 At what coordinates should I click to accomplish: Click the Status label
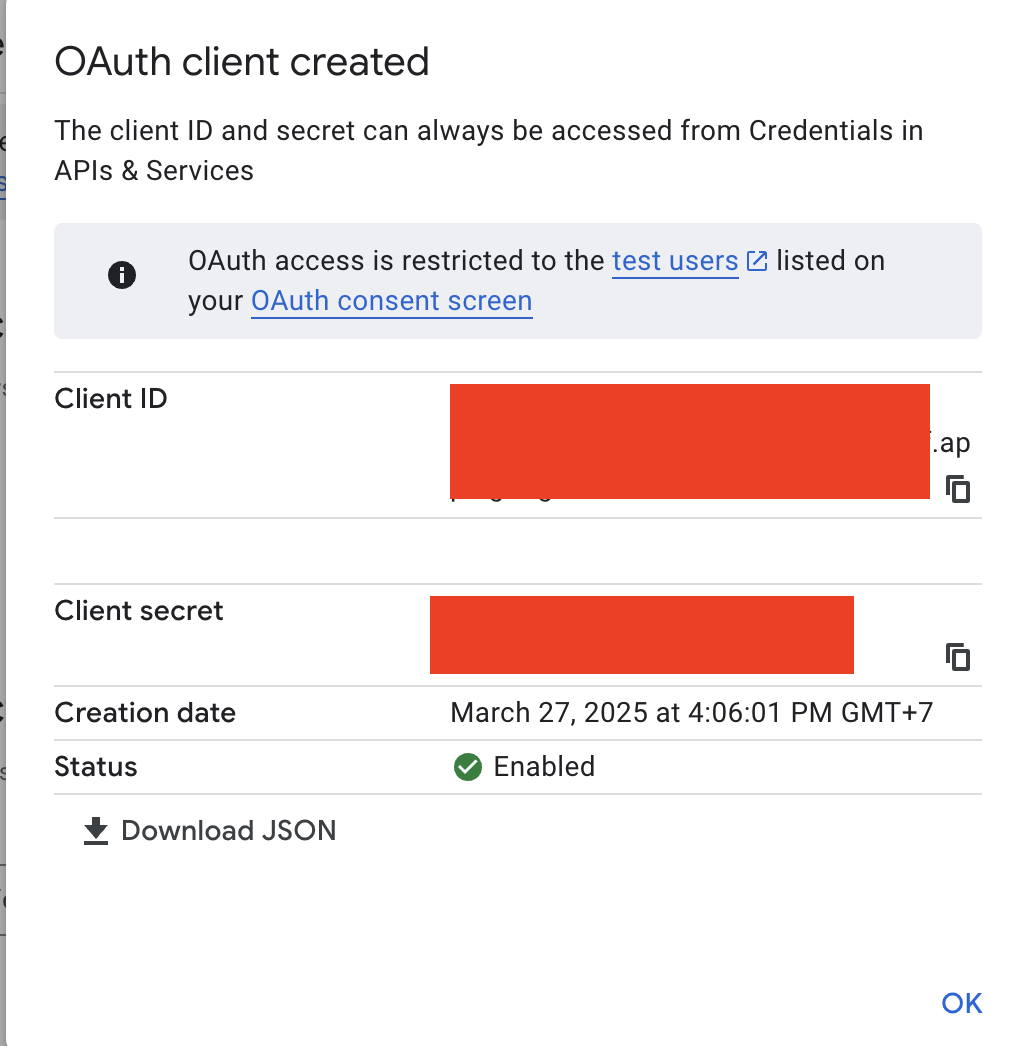click(x=96, y=767)
